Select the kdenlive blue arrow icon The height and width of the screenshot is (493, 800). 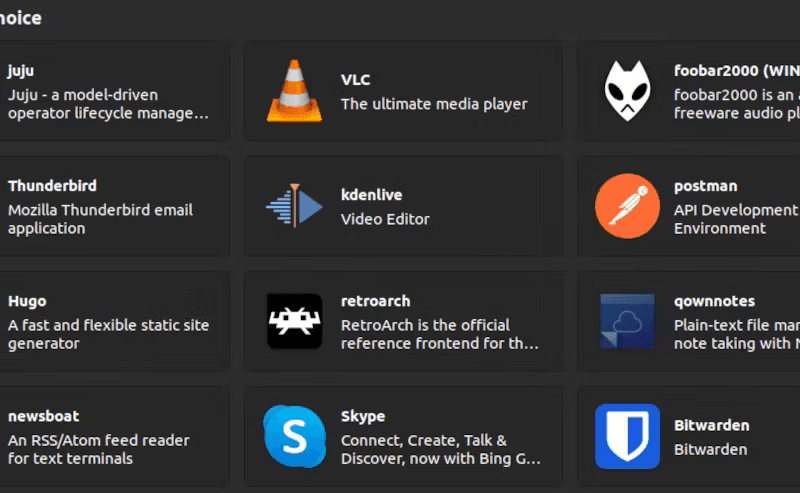(x=294, y=206)
